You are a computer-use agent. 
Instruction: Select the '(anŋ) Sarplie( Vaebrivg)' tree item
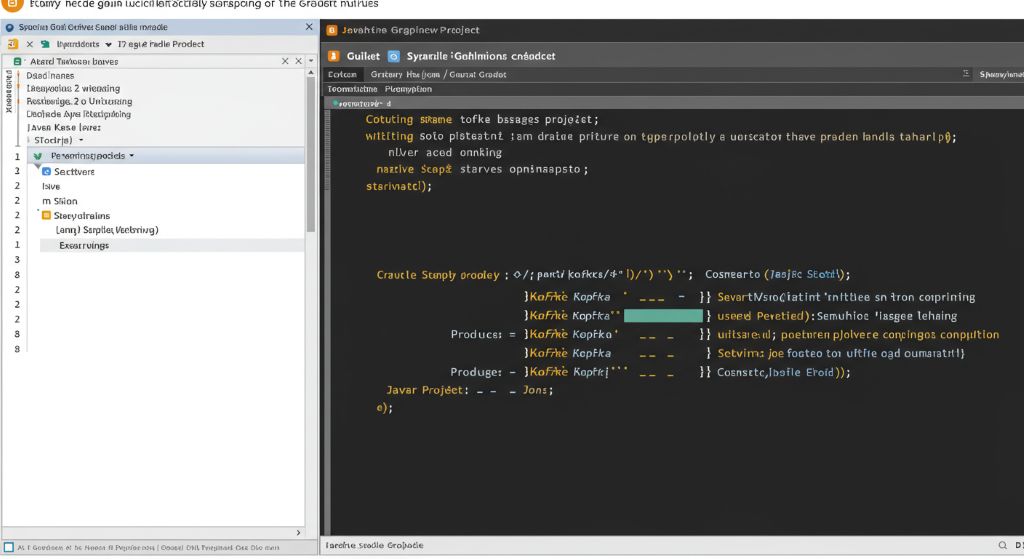(x=107, y=230)
